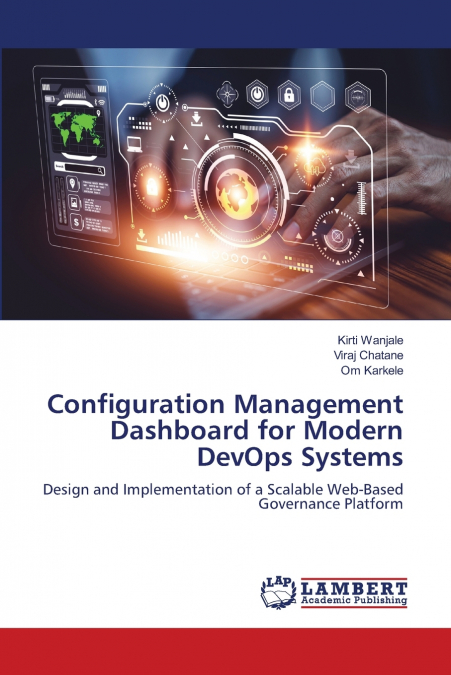
Task: Click the download arrow icon beside the bar chart
Action: pyautogui.click(x=142, y=235)
